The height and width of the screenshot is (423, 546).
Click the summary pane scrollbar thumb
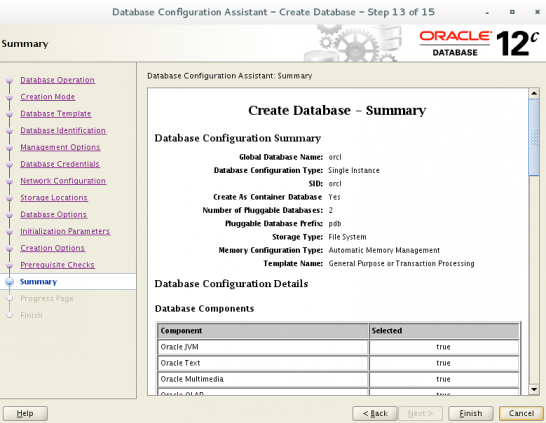point(534,138)
